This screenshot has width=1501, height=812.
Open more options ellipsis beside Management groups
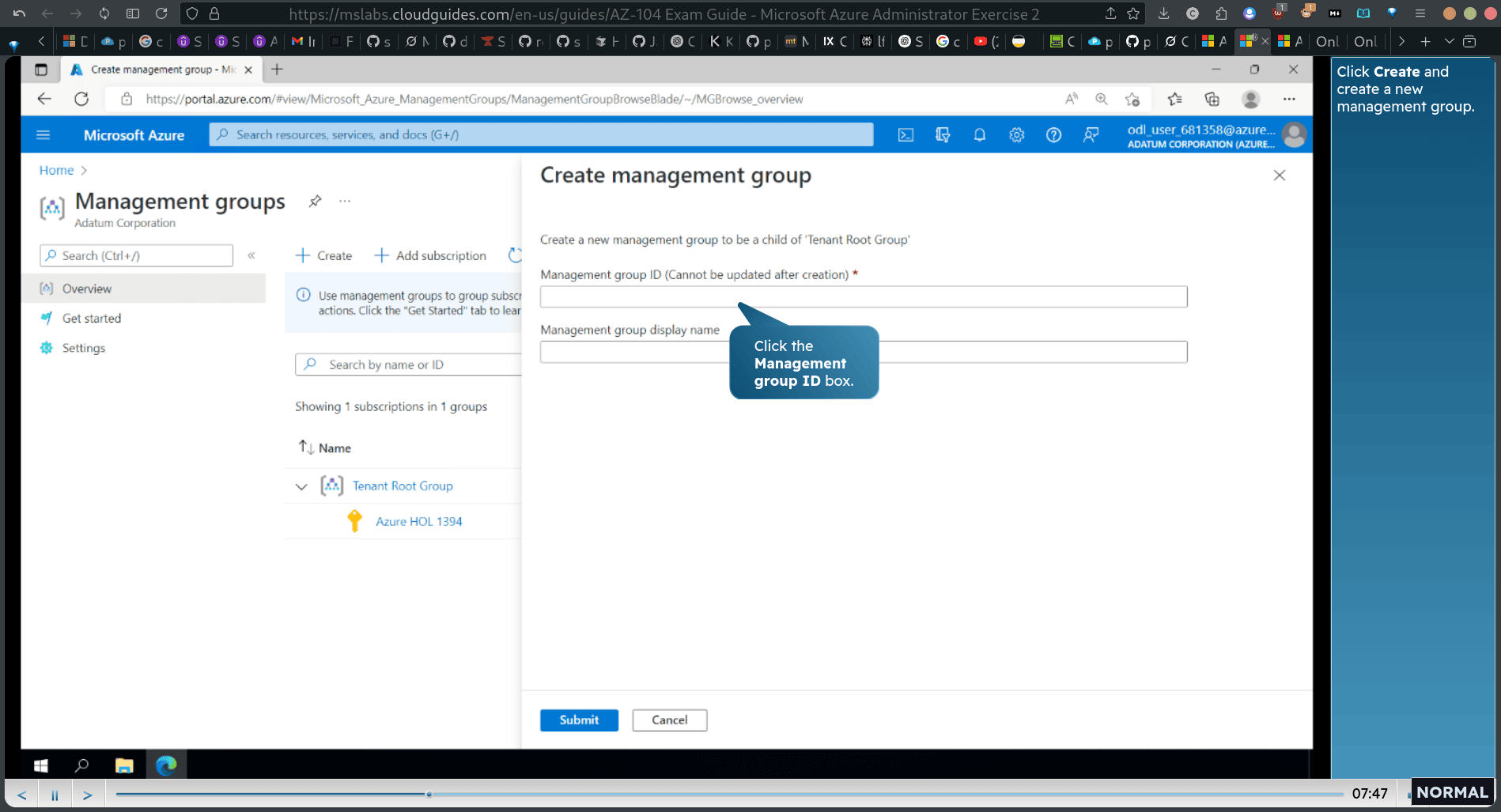pyautogui.click(x=345, y=201)
